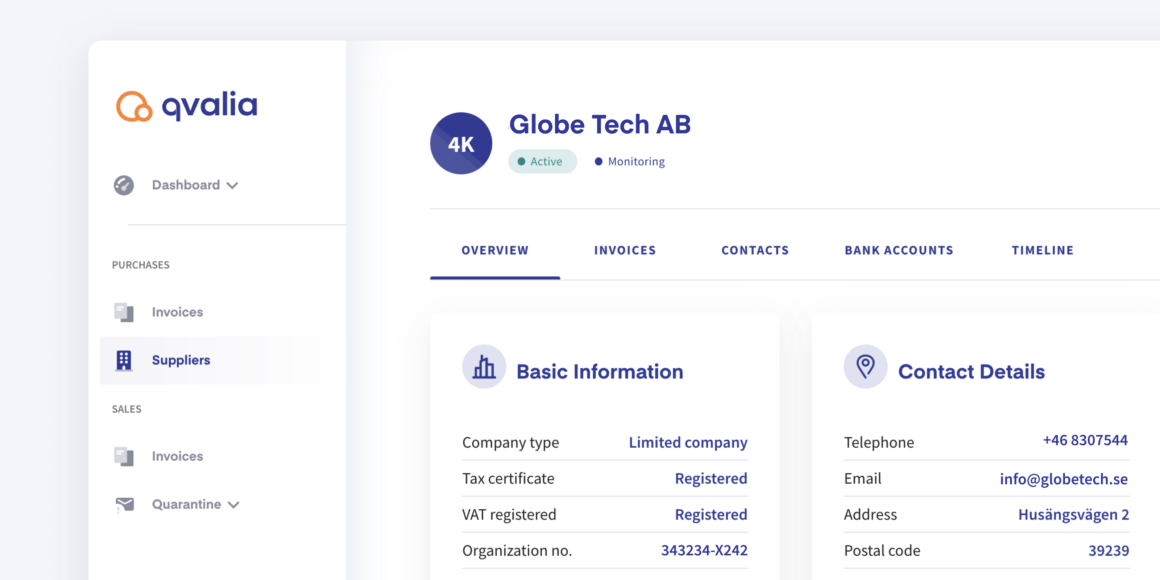Switch to the Invoices tab
1160x580 pixels.
click(x=625, y=250)
